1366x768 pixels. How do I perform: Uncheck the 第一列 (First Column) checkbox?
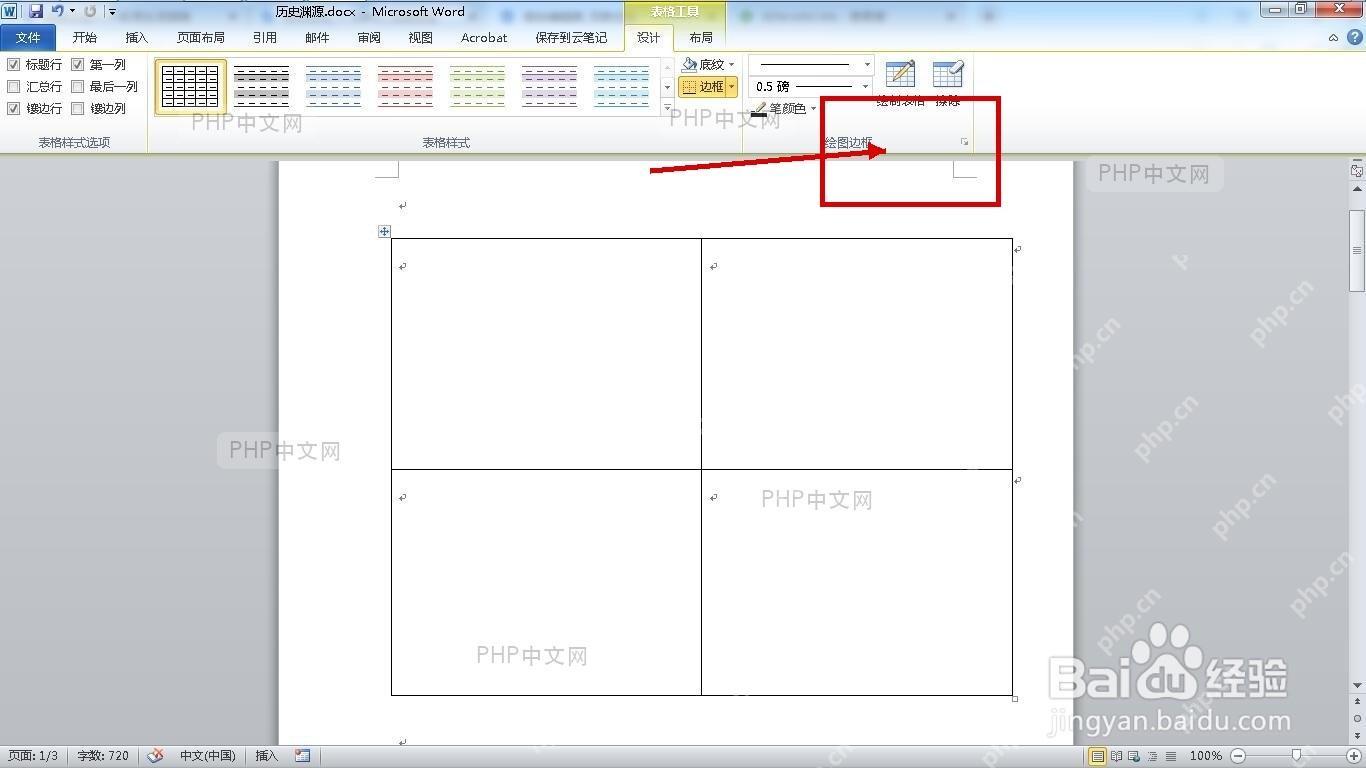pyautogui.click(x=78, y=65)
